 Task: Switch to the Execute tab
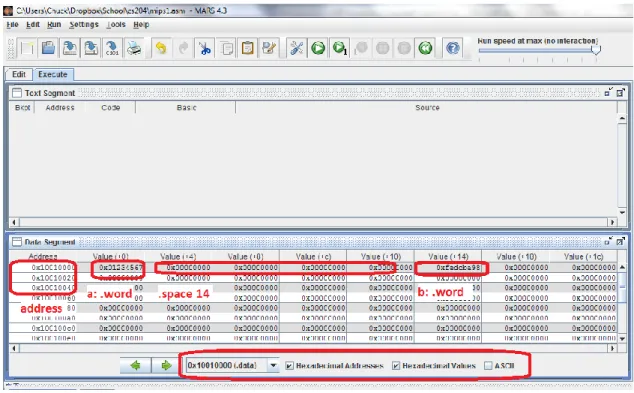[53, 74]
